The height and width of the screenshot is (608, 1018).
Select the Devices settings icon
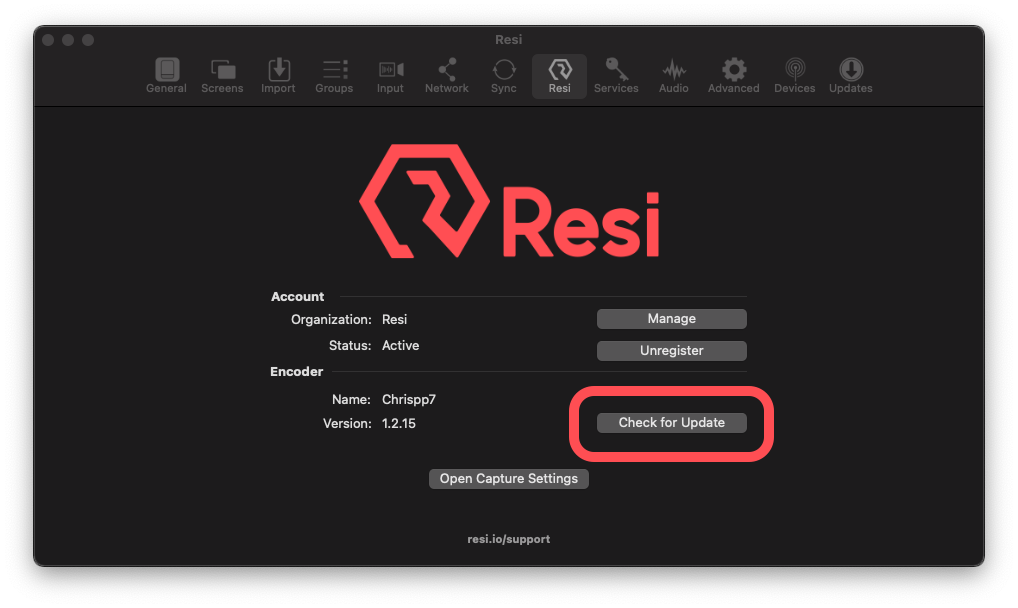pyautogui.click(x=794, y=75)
